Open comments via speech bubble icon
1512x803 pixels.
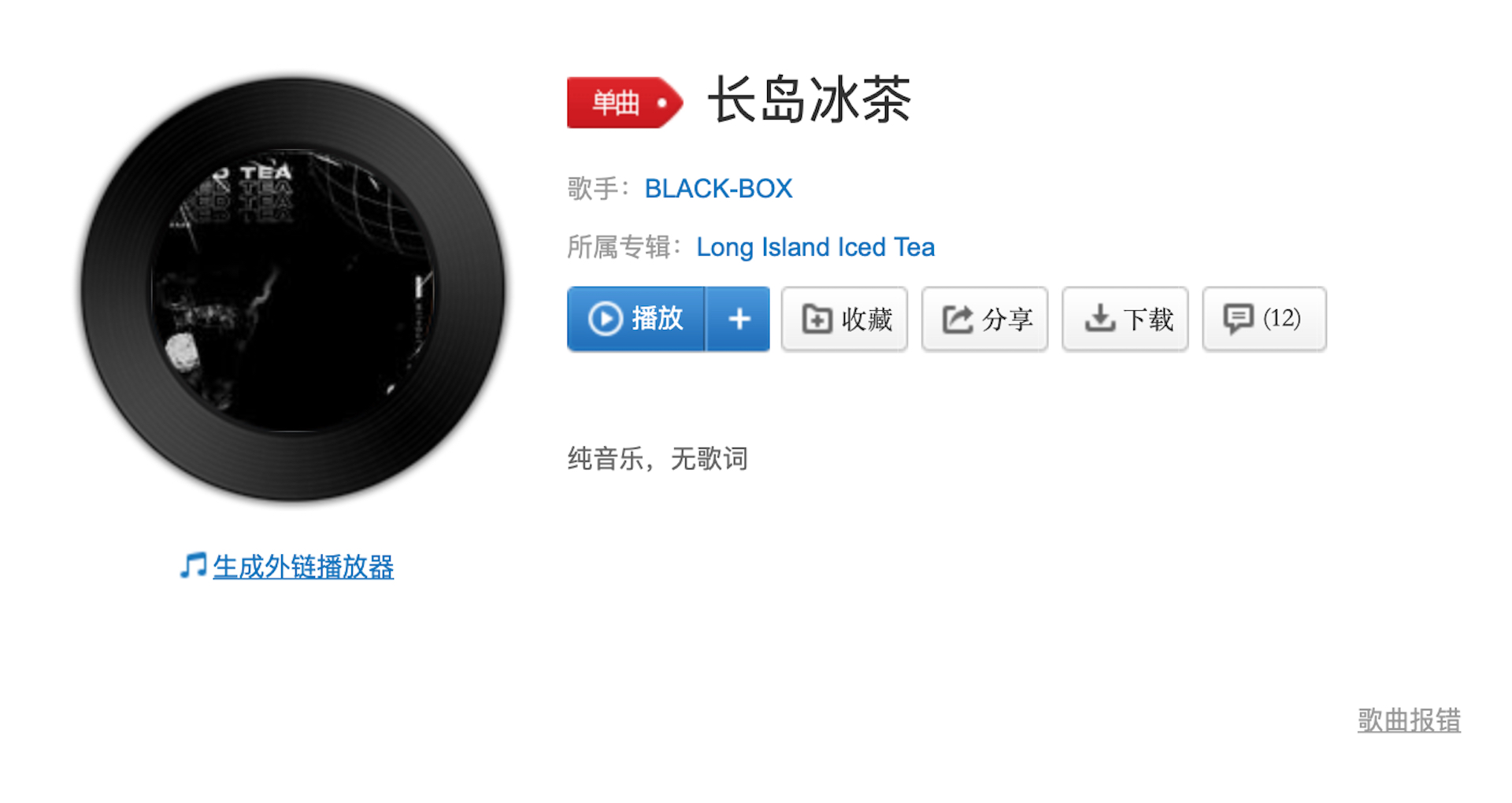tap(1238, 319)
